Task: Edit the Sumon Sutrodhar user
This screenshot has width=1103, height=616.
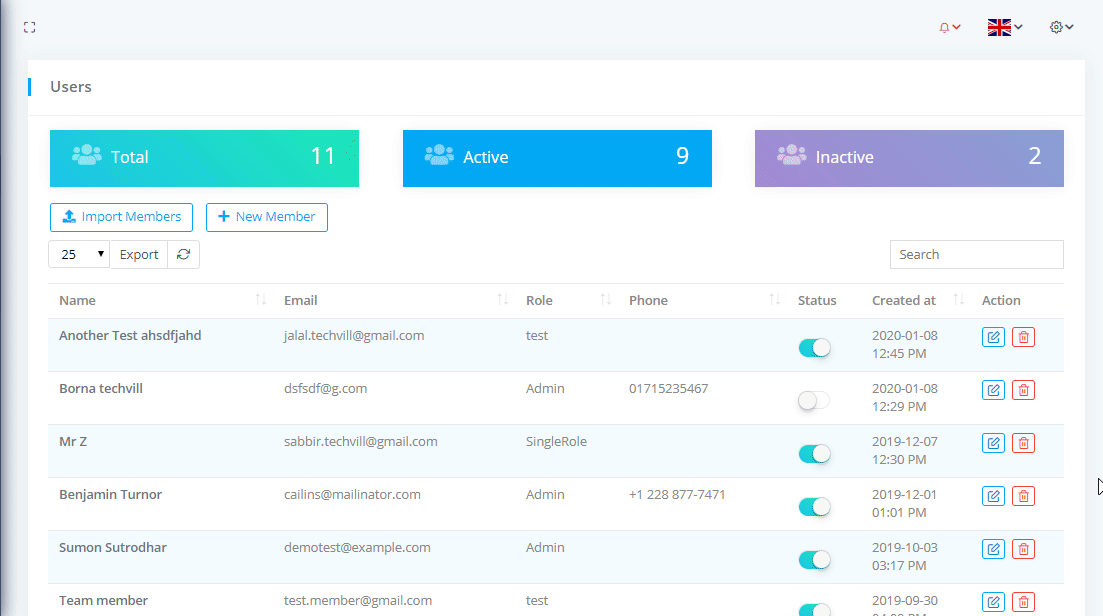Action: [x=993, y=549]
